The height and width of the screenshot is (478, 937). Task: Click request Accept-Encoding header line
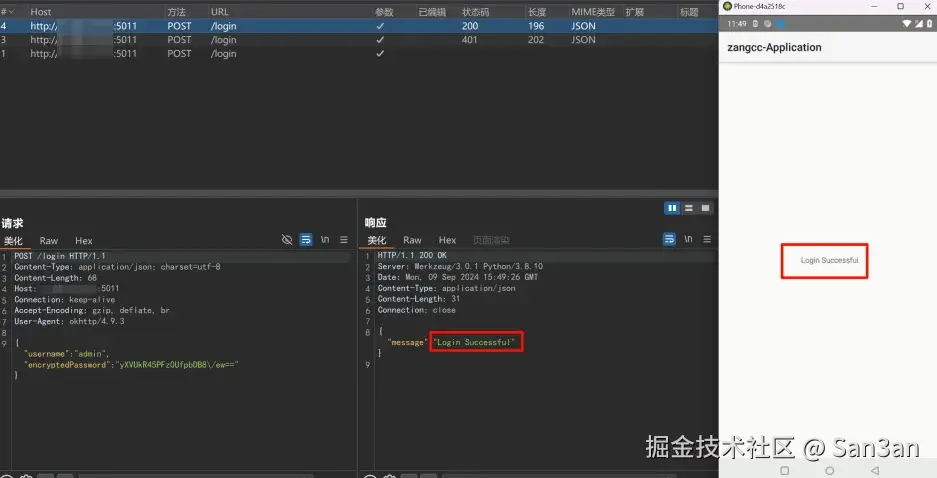click(x=92, y=310)
